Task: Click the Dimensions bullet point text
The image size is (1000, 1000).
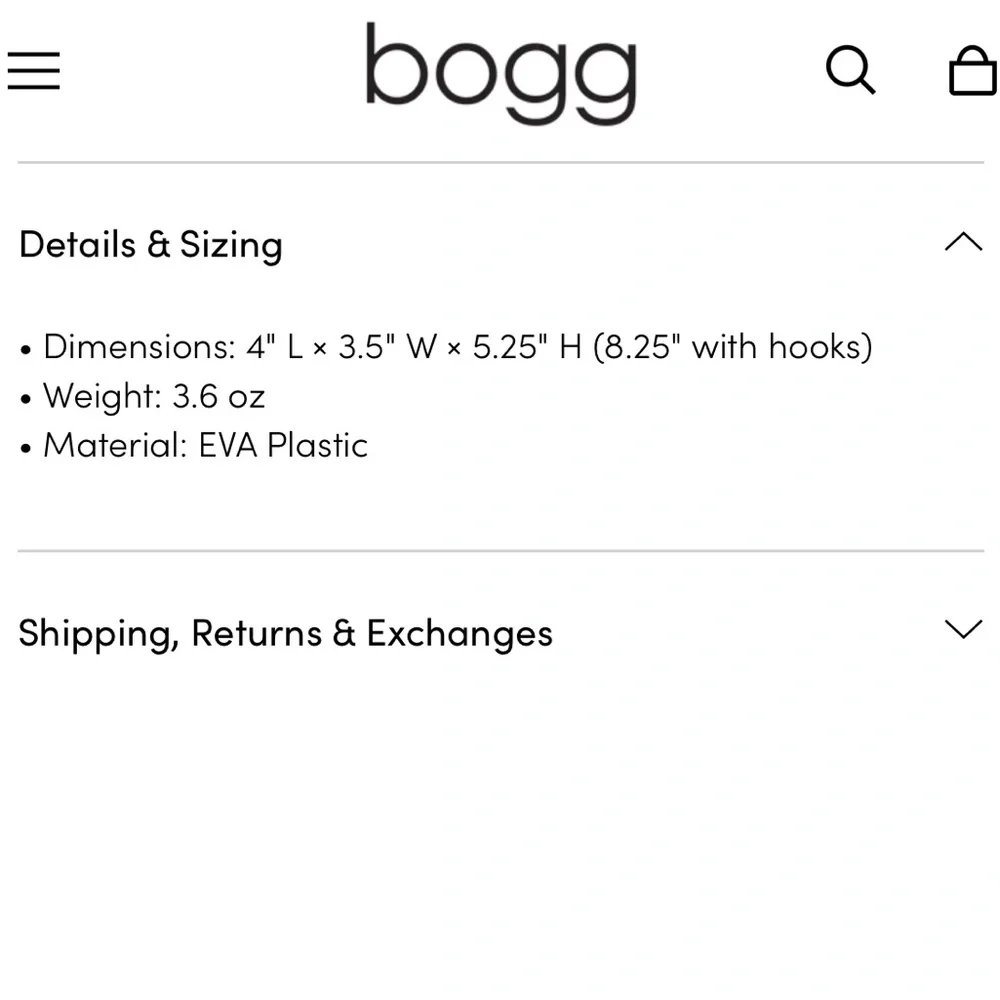Action: point(457,346)
